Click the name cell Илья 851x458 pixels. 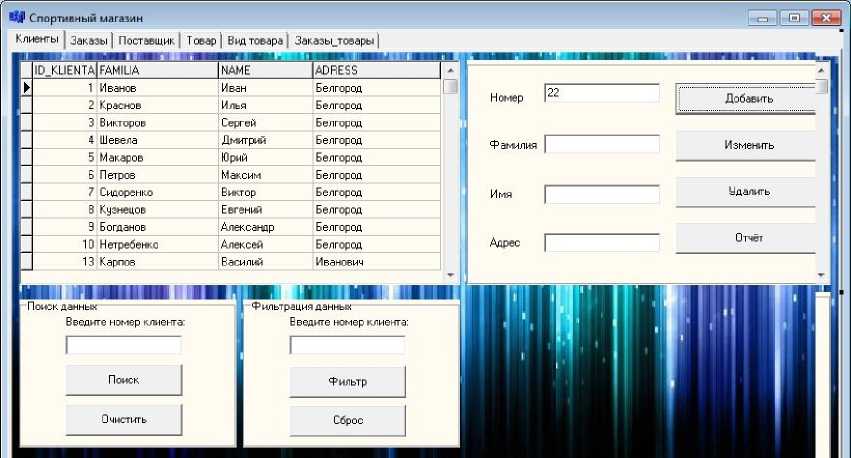click(x=265, y=105)
